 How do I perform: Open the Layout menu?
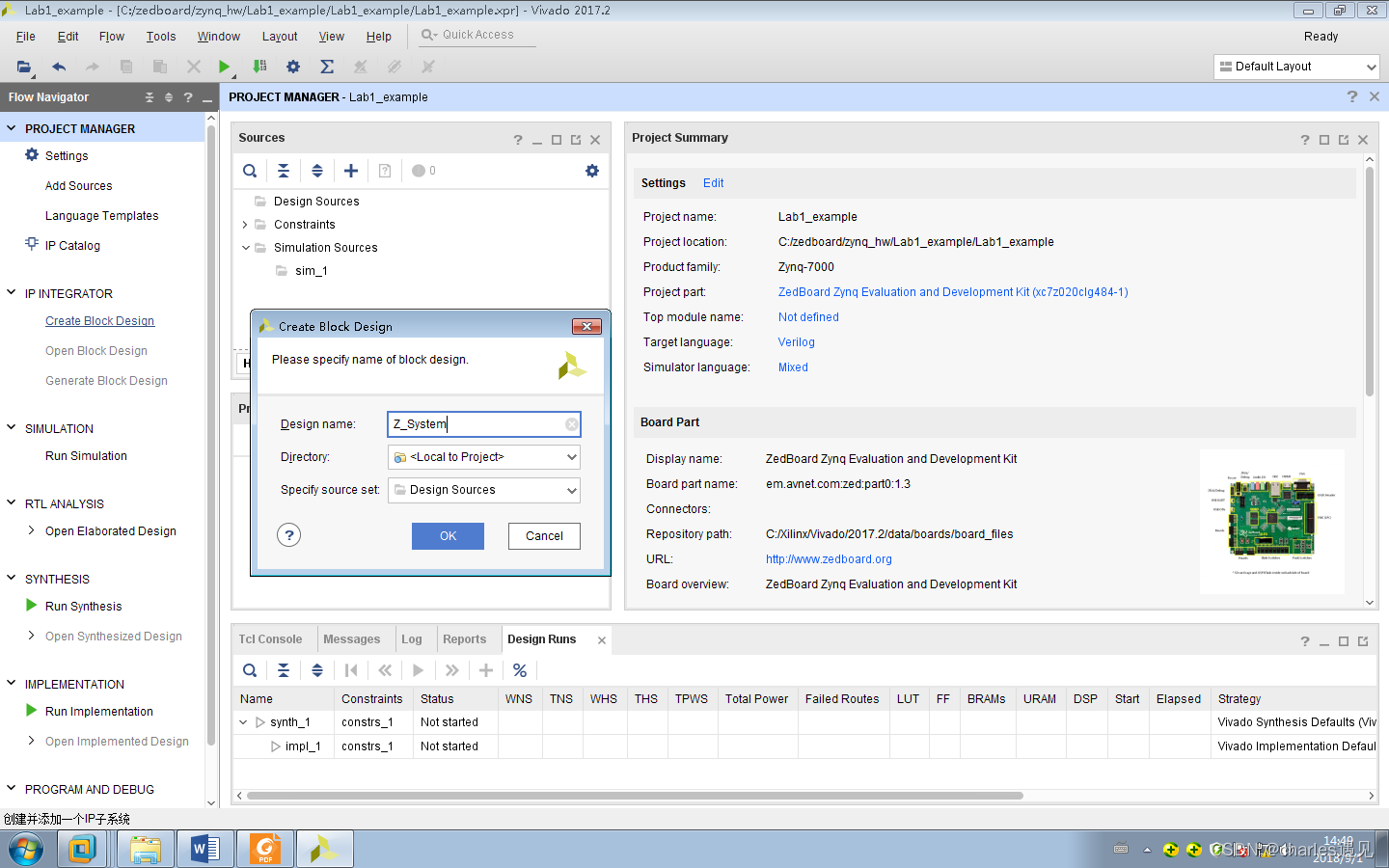[280, 37]
